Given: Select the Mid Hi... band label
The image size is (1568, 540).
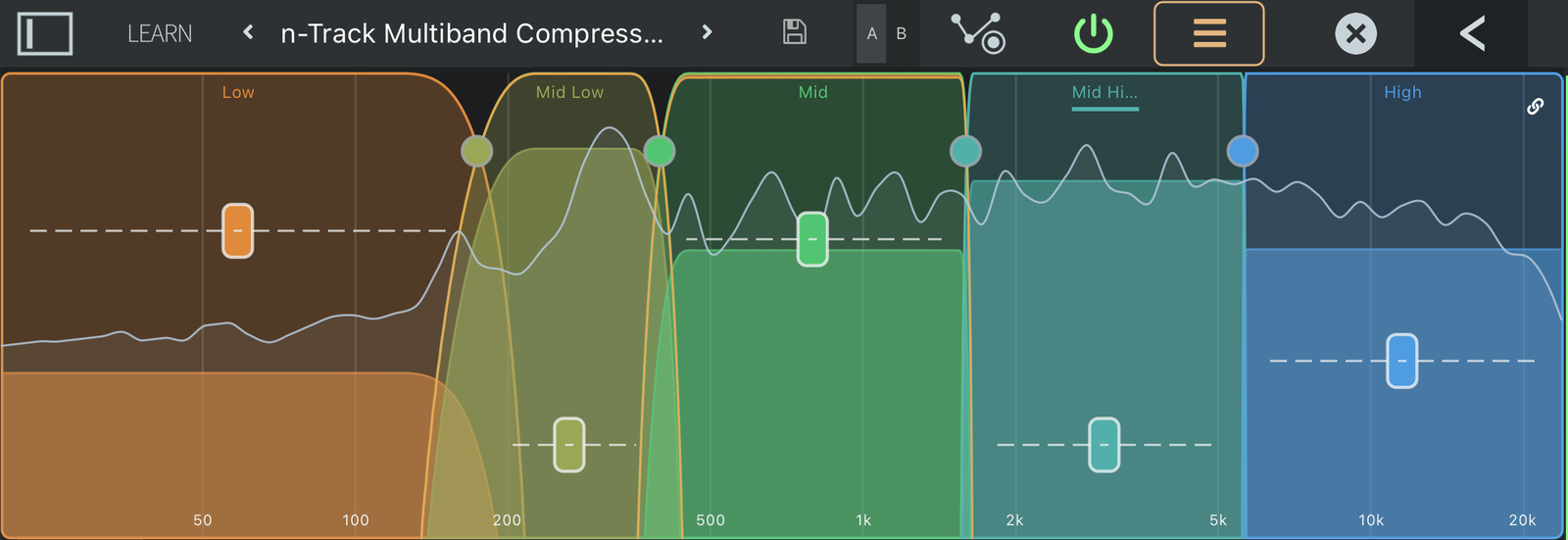Looking at the screenshot, I should tap(1104, 92).
